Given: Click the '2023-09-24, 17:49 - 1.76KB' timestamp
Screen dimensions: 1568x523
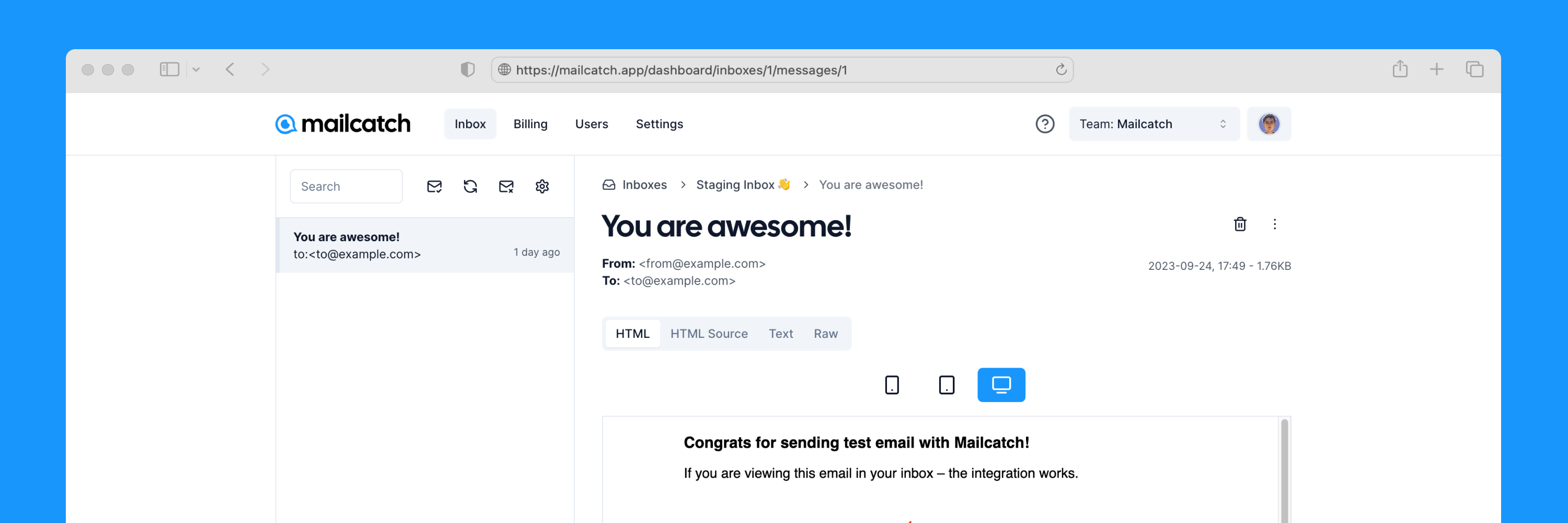Looking at the screenshot, I should (1219, 266).
